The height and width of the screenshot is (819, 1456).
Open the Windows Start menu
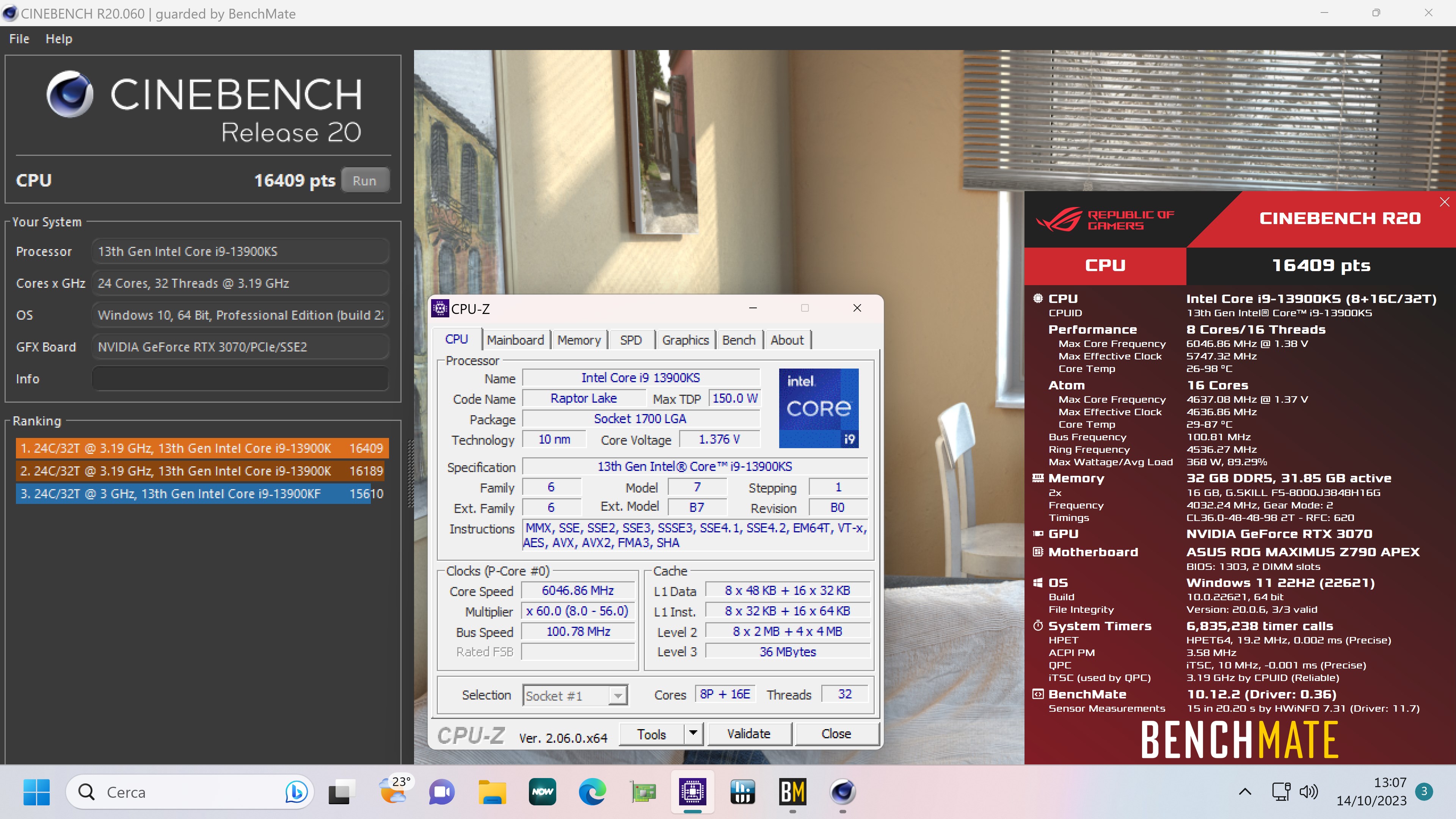point(37,792)
